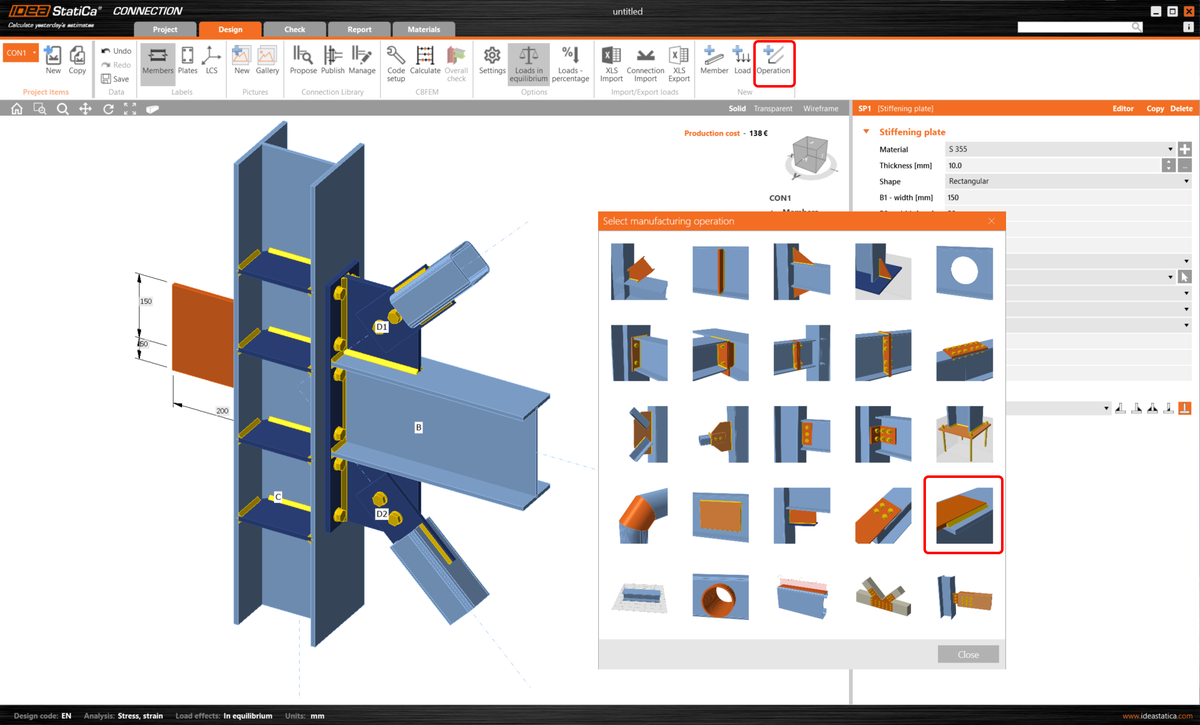Select the highlighted operation thumbnail in the dialog
Image resolution: width=1200 pixels, height=725 pixels.
click(x=962, y=518)
